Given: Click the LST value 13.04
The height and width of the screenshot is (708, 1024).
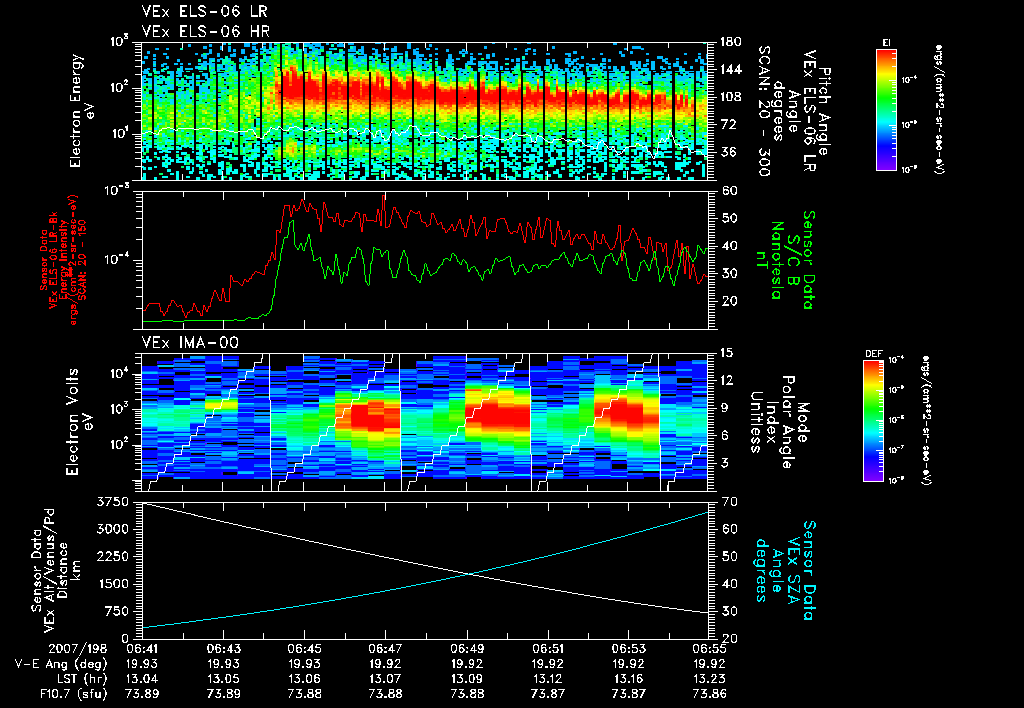Looking at the screenshot, I should 142,679.
